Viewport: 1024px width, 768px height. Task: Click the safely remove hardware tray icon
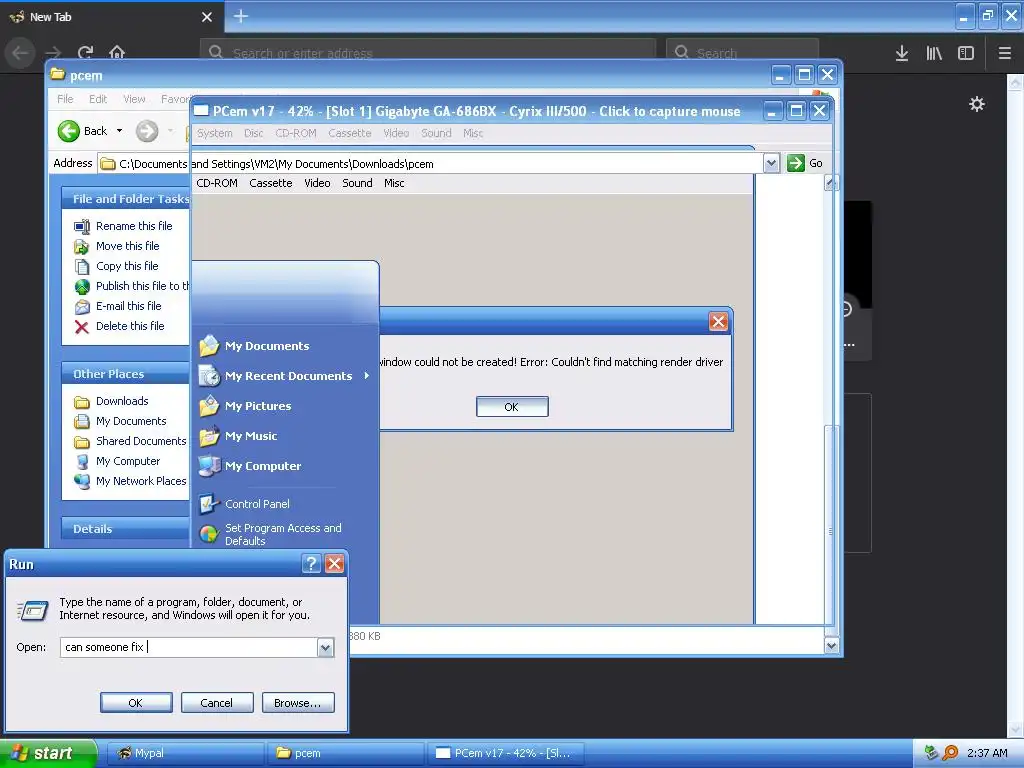[932, 753]
